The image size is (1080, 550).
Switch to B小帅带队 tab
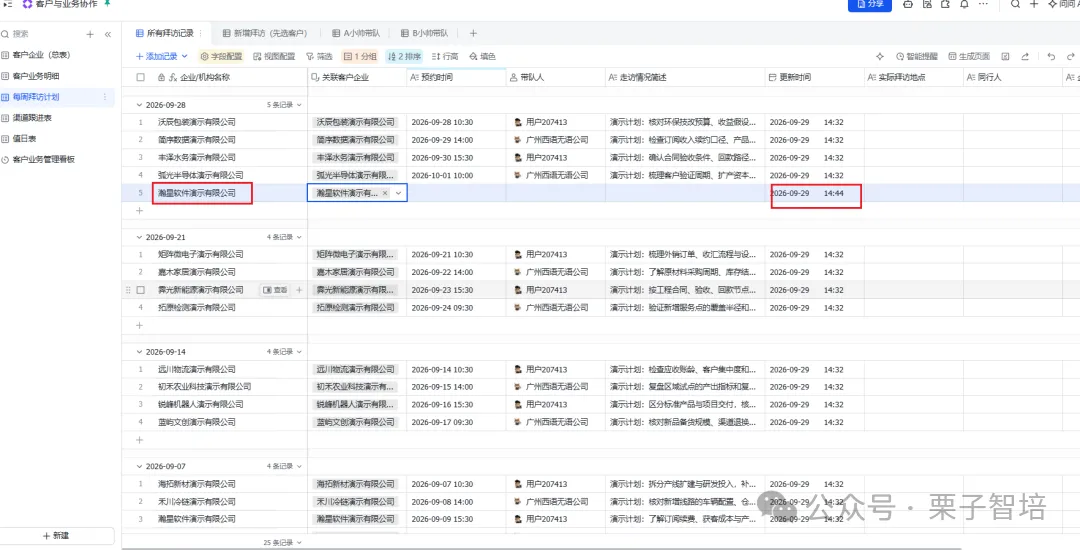click(424, 33)
